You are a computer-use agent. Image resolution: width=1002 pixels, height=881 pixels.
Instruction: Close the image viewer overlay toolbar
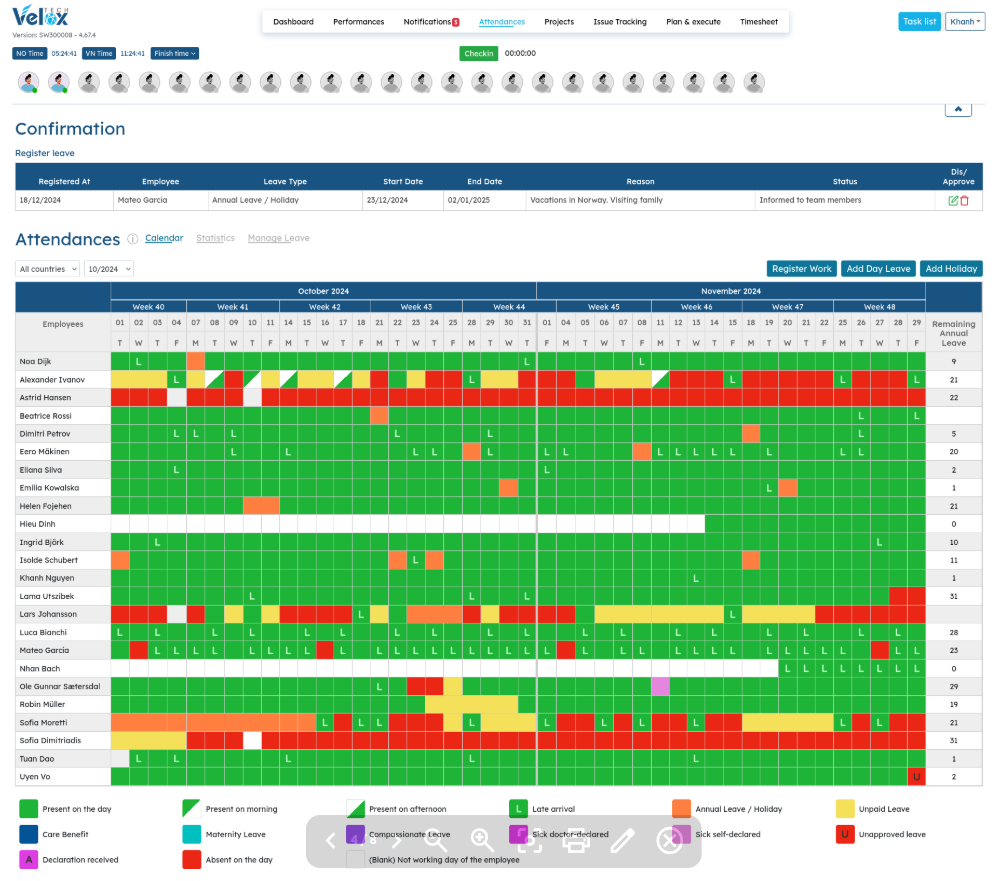[x=669, y=841]
